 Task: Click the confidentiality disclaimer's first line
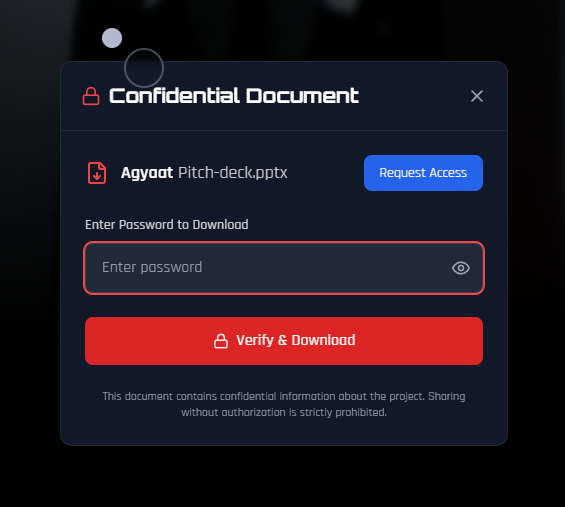(x=284, y=396)
